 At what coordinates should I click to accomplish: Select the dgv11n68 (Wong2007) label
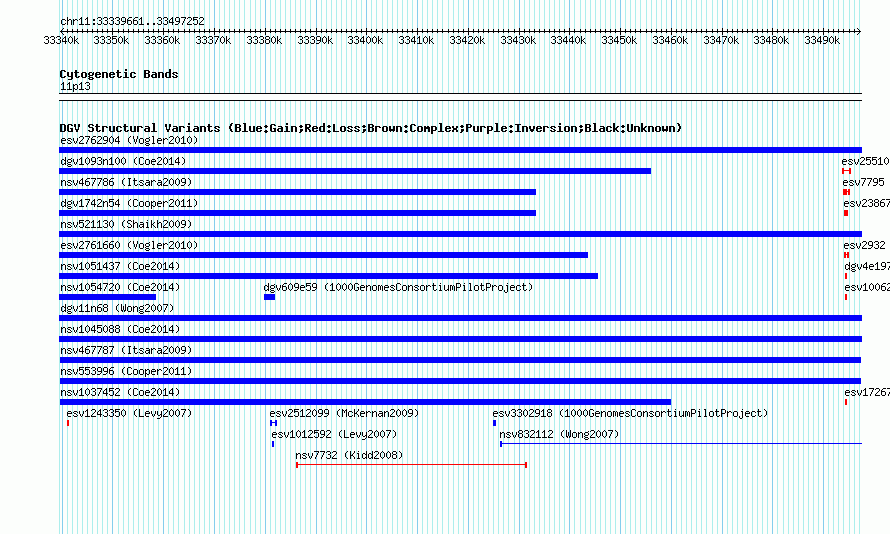click(117, 308)
